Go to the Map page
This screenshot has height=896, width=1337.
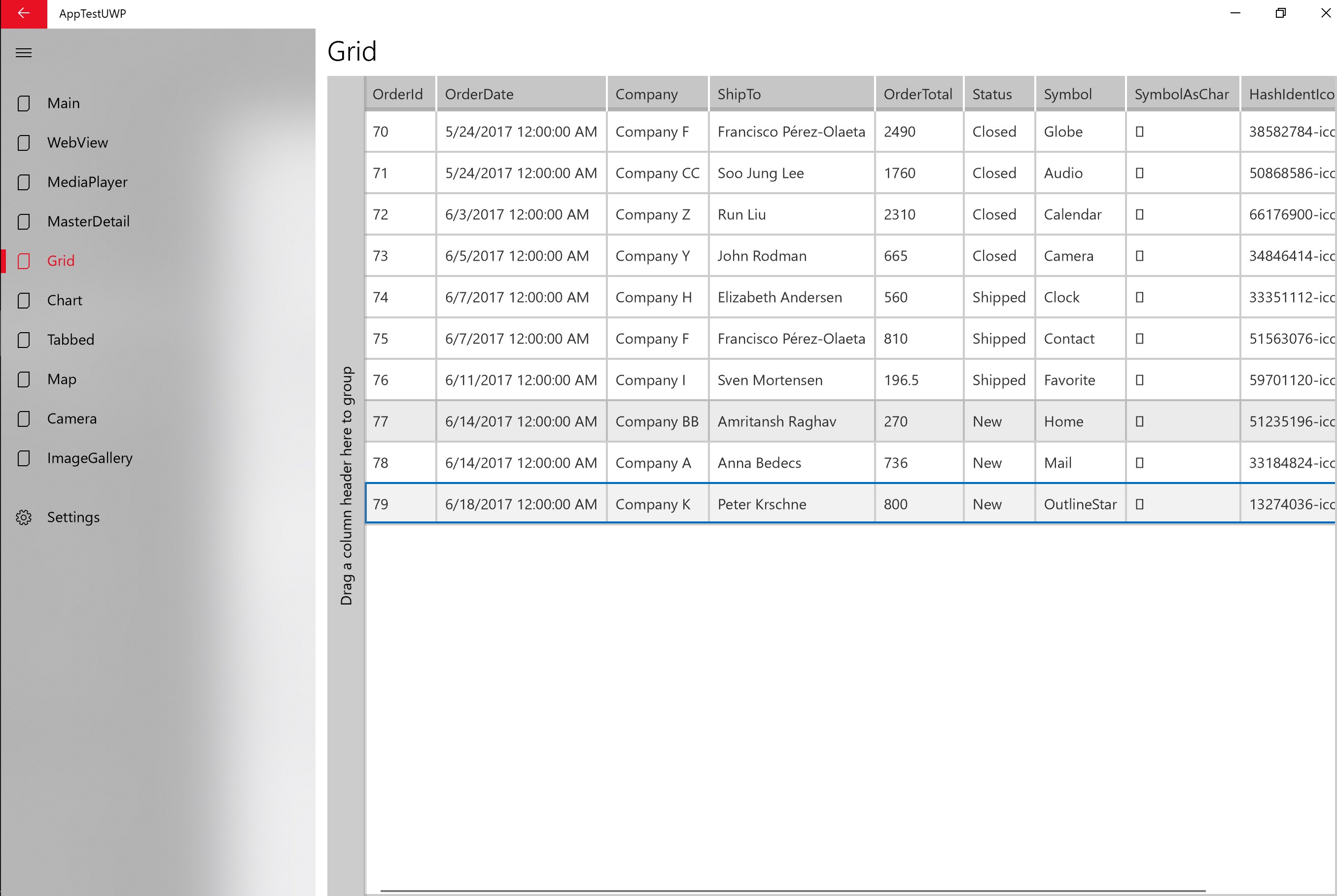pos(62,379)
